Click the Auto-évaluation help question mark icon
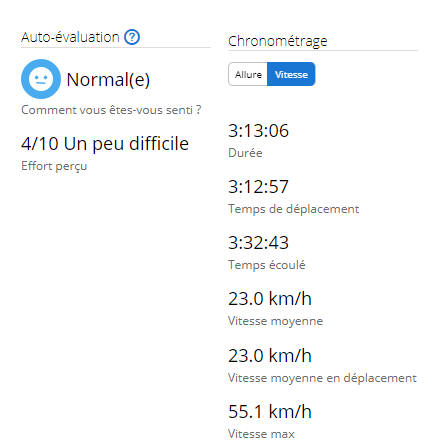This screenshot has height=445, width=440. 132,37
